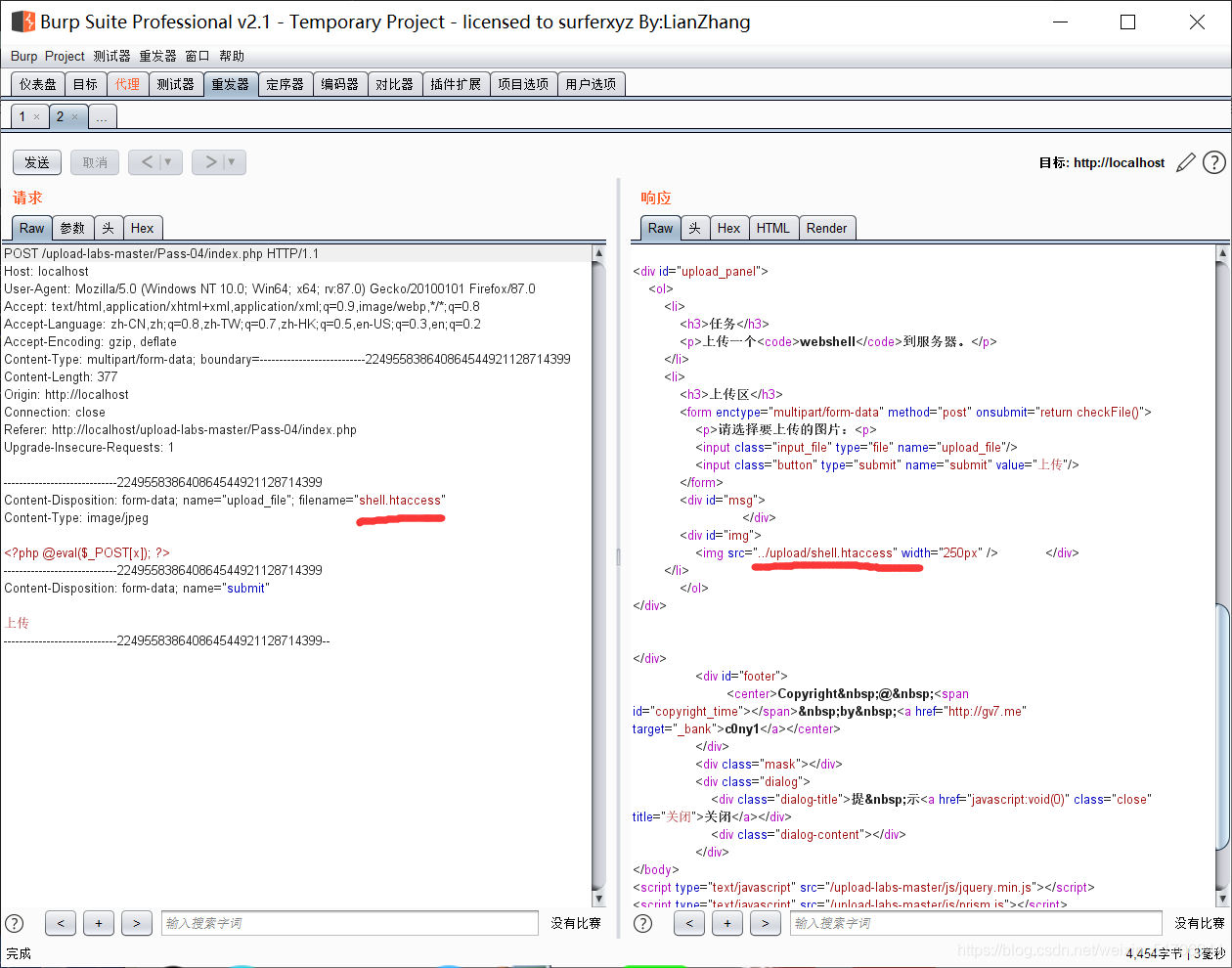
Task: Open the repeater help question mark icon
Action: [1213, 162]
